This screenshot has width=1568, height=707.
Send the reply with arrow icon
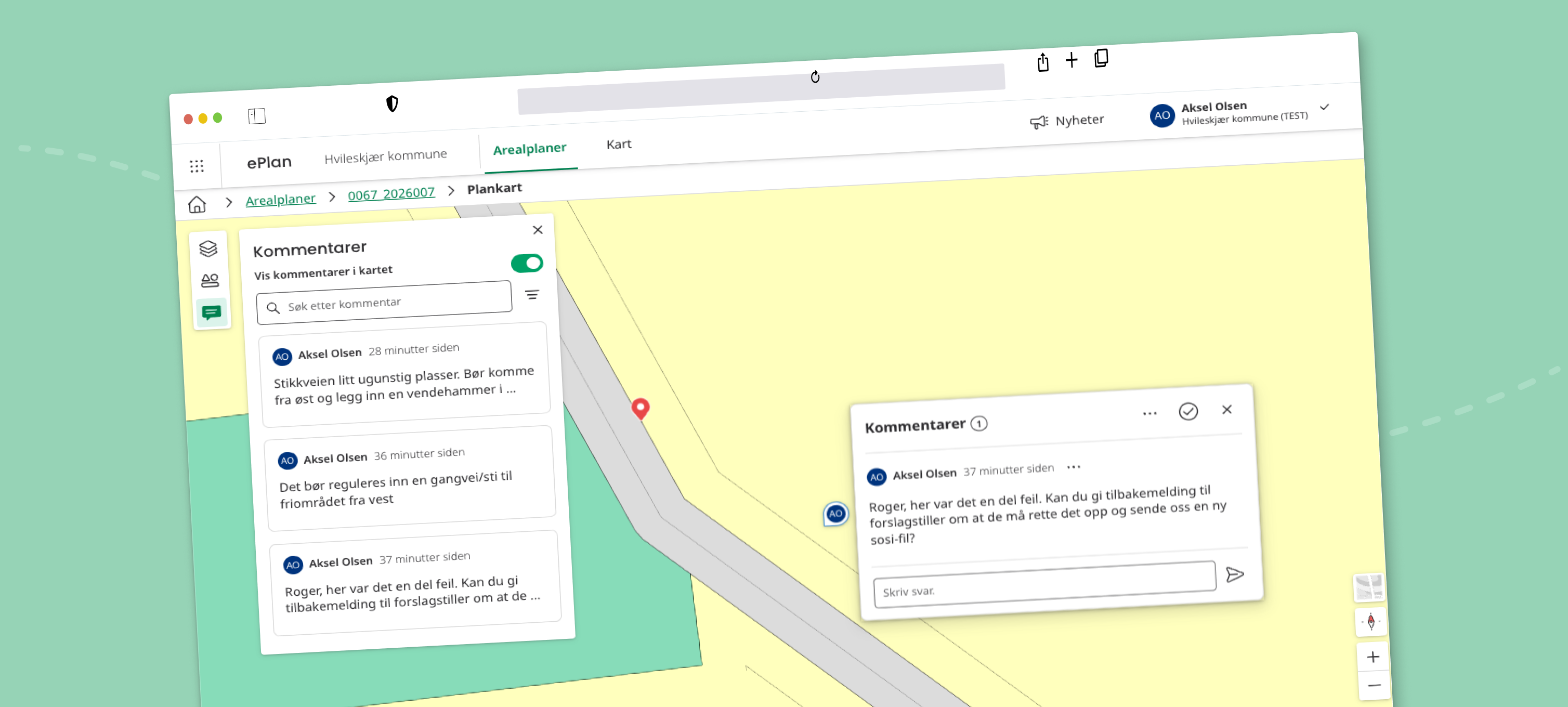point(1234,574)
